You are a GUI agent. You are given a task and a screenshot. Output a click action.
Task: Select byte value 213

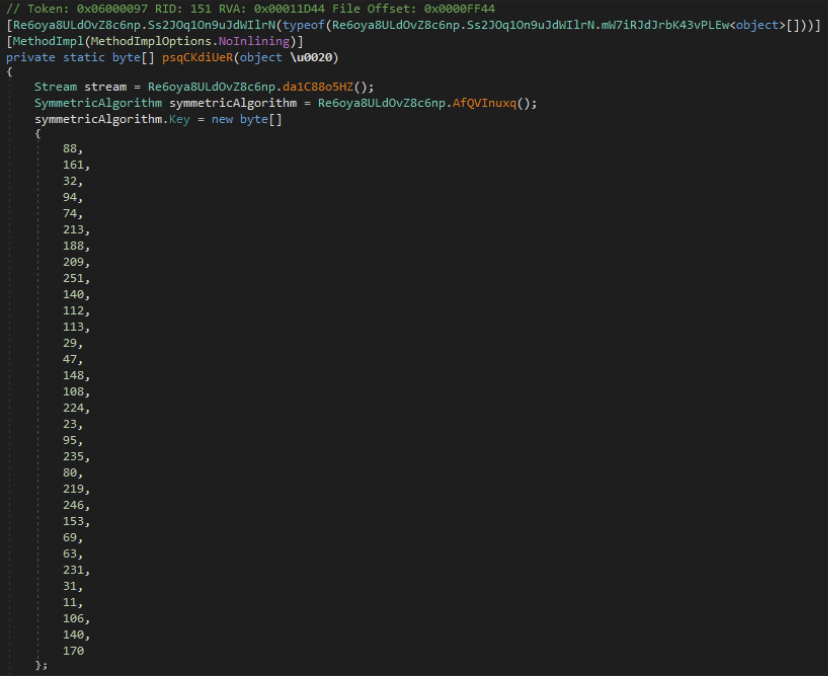73,230
